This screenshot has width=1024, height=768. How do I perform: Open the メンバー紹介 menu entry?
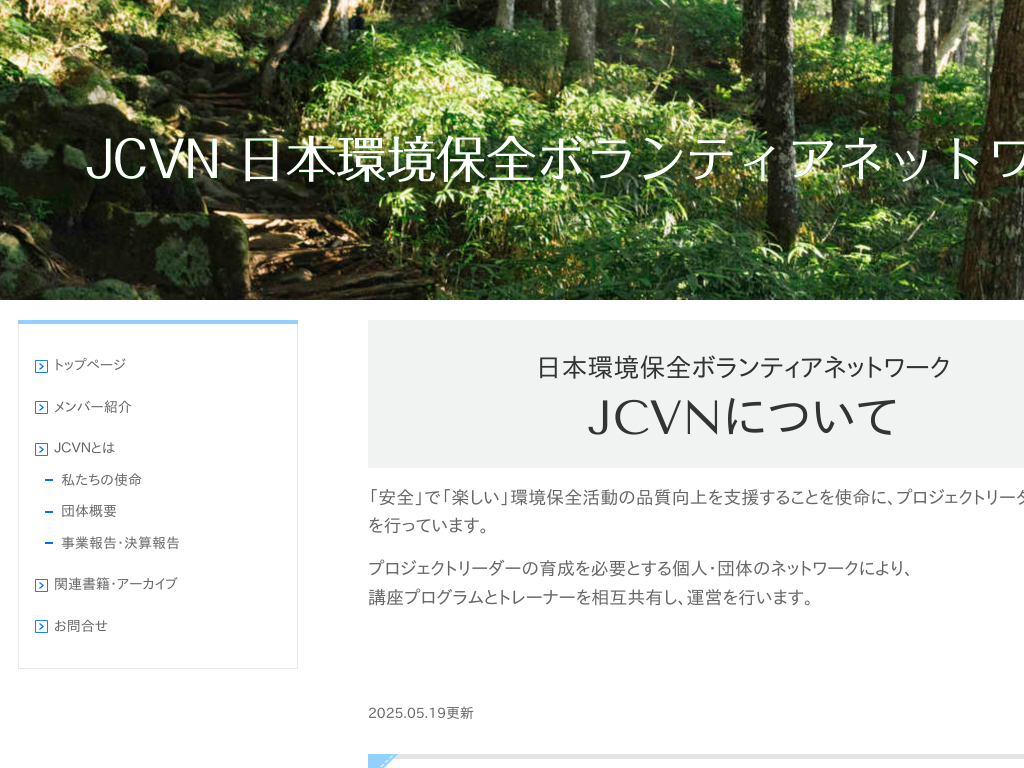point(95,407)
